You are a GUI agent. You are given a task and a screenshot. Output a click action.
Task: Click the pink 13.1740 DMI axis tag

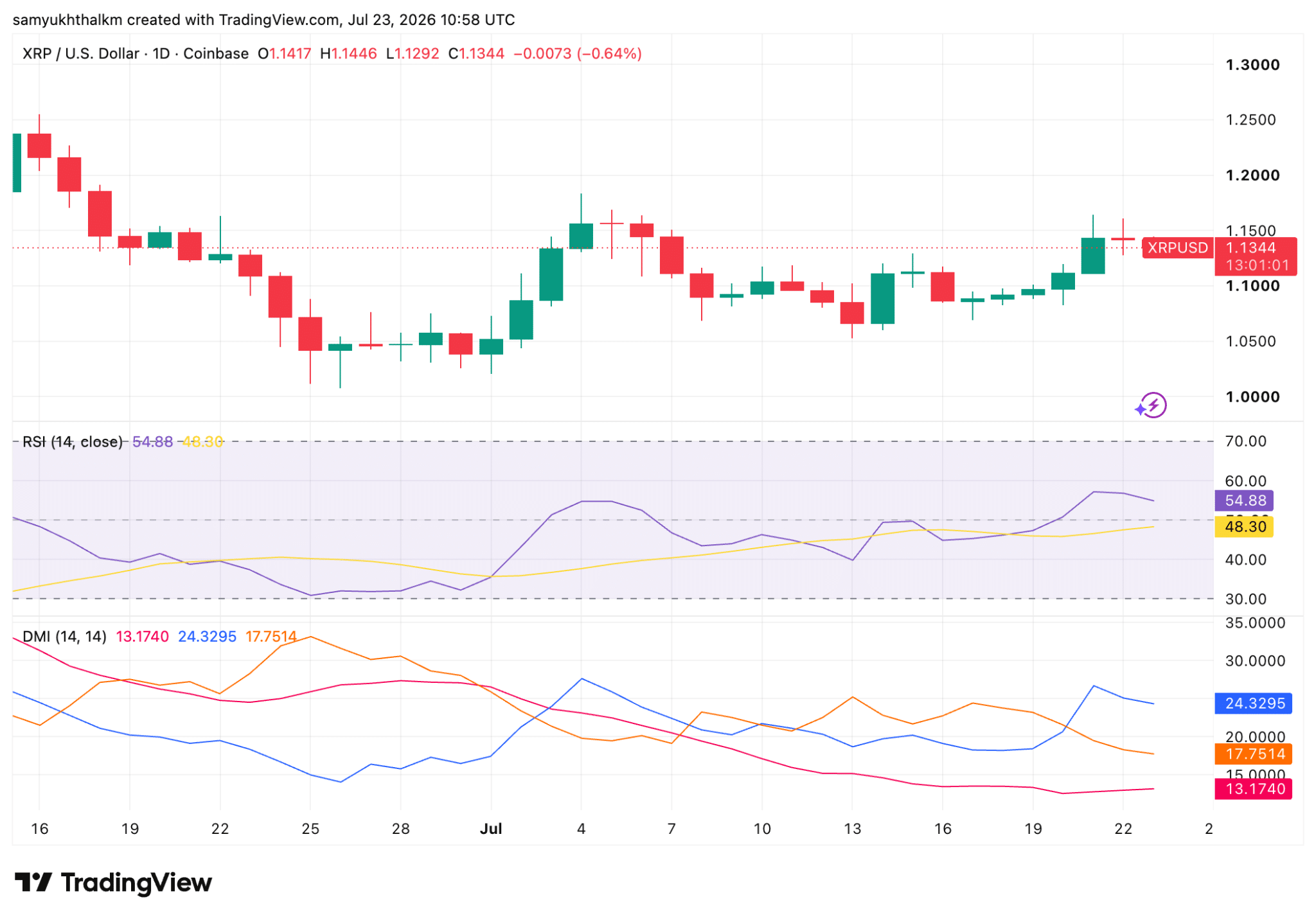[1253, 789]
